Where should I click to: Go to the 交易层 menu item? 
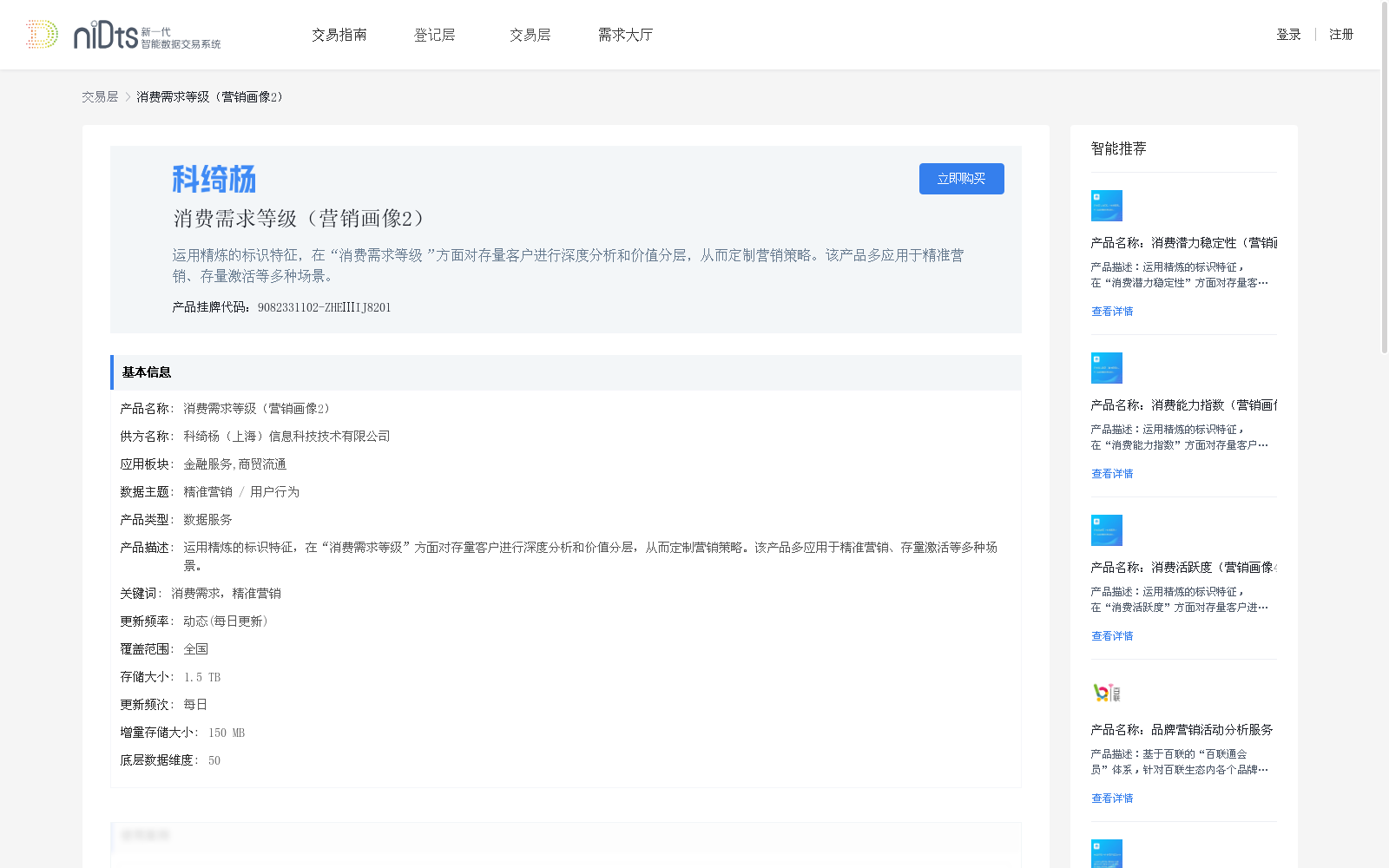click(530, 35)
